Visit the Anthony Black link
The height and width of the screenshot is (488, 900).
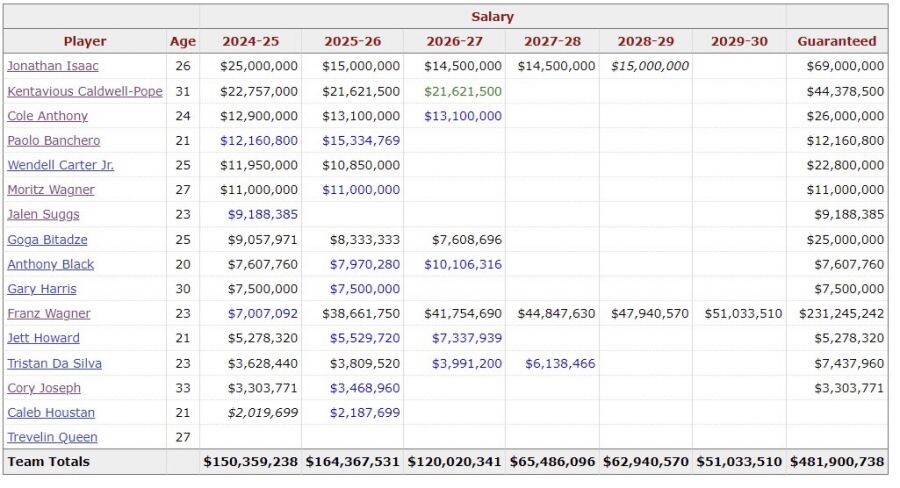click(50, 264)
